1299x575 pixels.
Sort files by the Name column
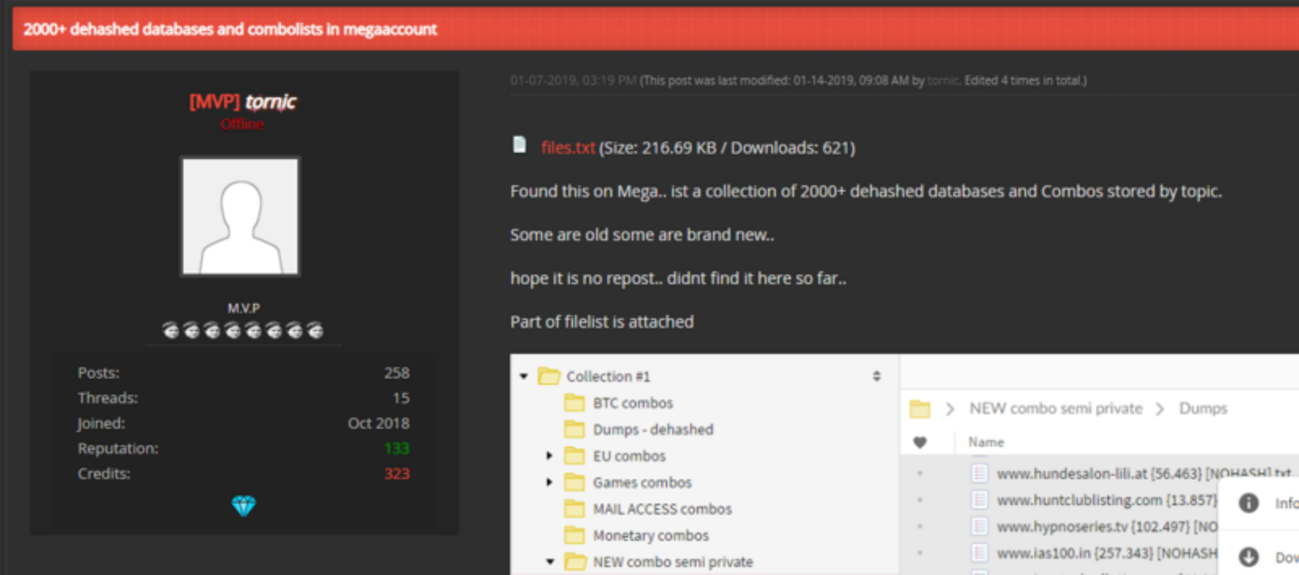986,442
